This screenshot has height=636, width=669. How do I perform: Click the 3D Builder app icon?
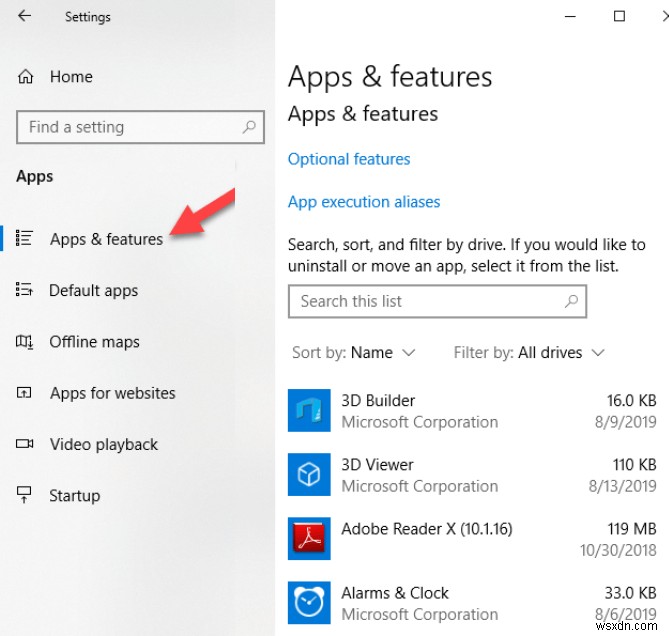pos(309,410)
